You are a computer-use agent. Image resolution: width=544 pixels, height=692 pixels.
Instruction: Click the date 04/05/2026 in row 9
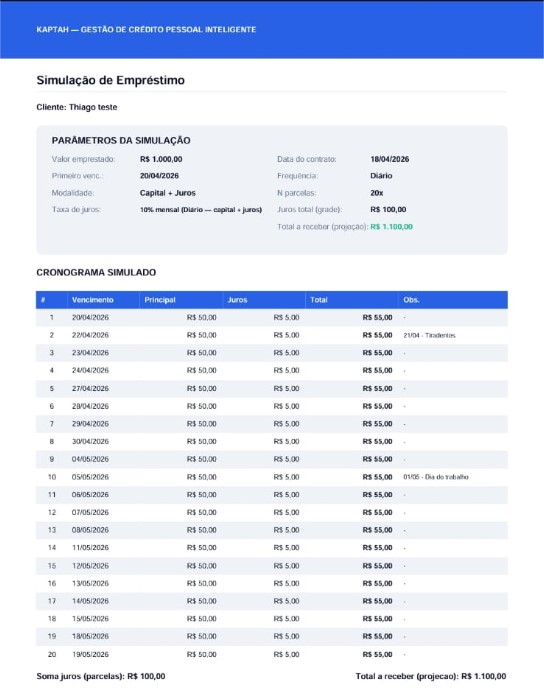(x=90, y=459)
